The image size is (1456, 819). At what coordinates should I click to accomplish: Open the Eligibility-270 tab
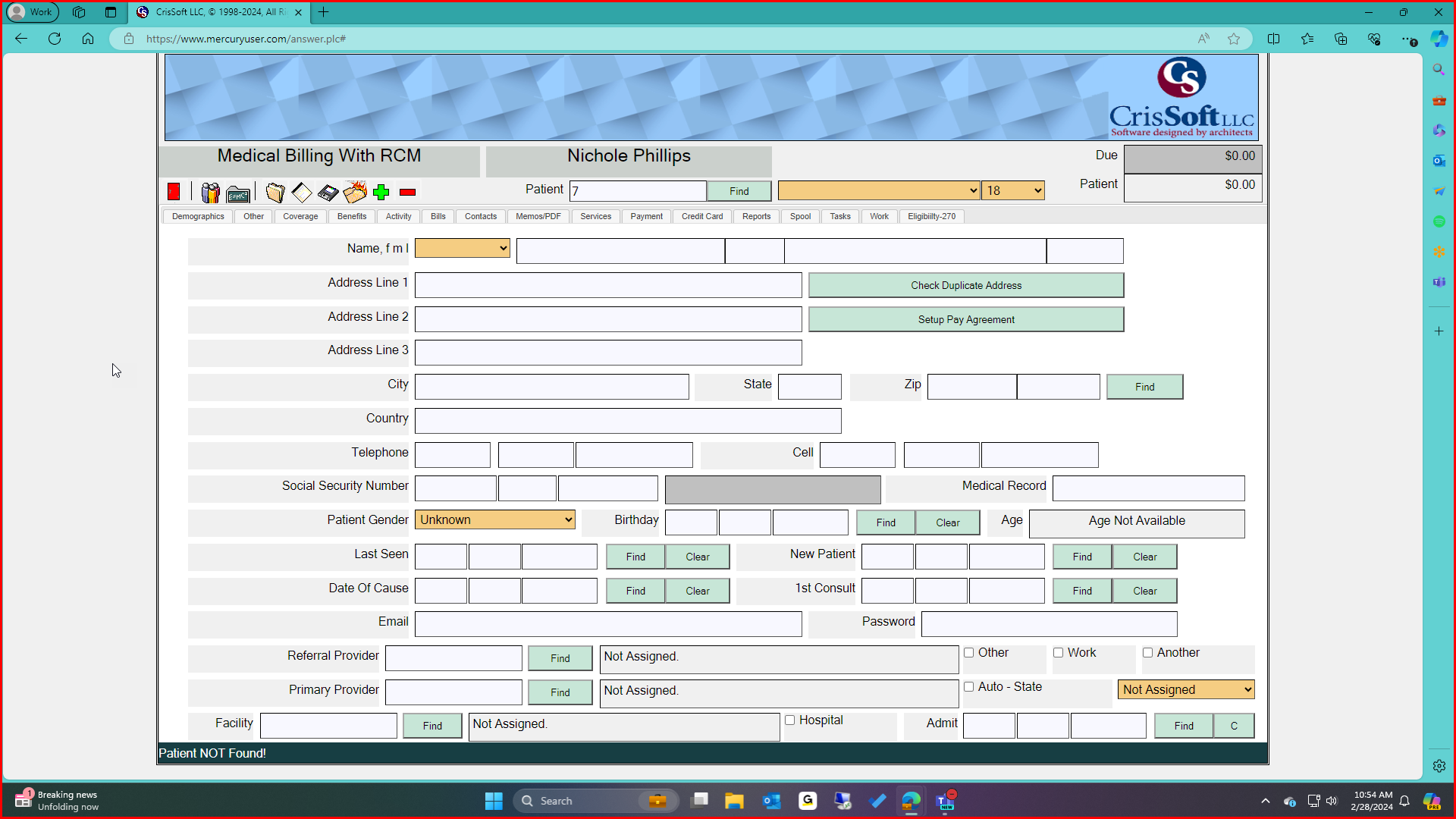click(x=931, y=217)
